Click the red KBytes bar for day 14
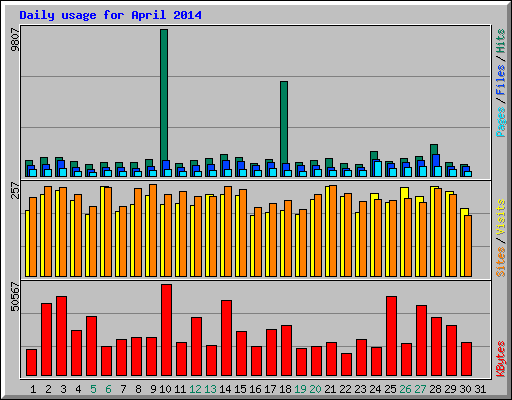The height and width of the screenshot is (400, 512). 226,338
